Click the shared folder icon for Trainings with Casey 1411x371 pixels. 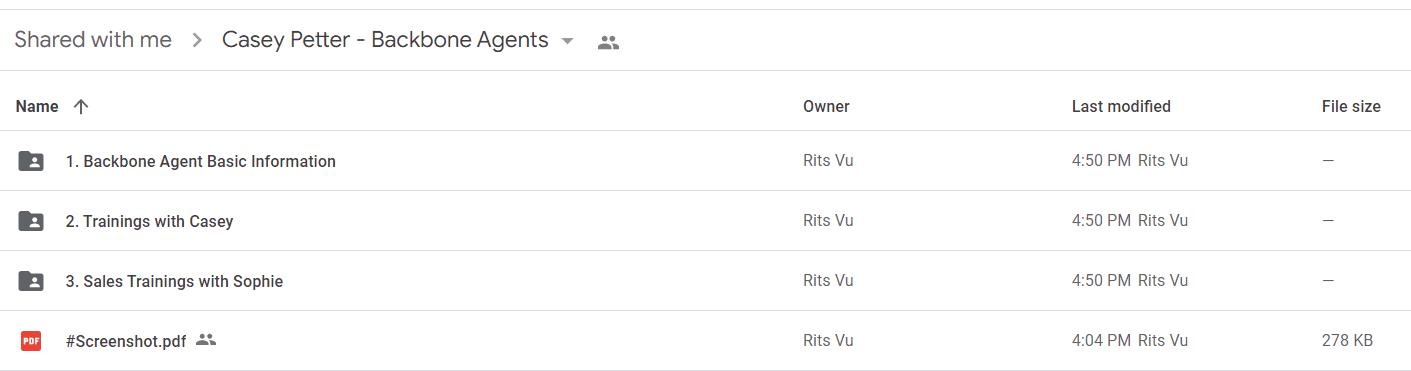coord(31,221)
